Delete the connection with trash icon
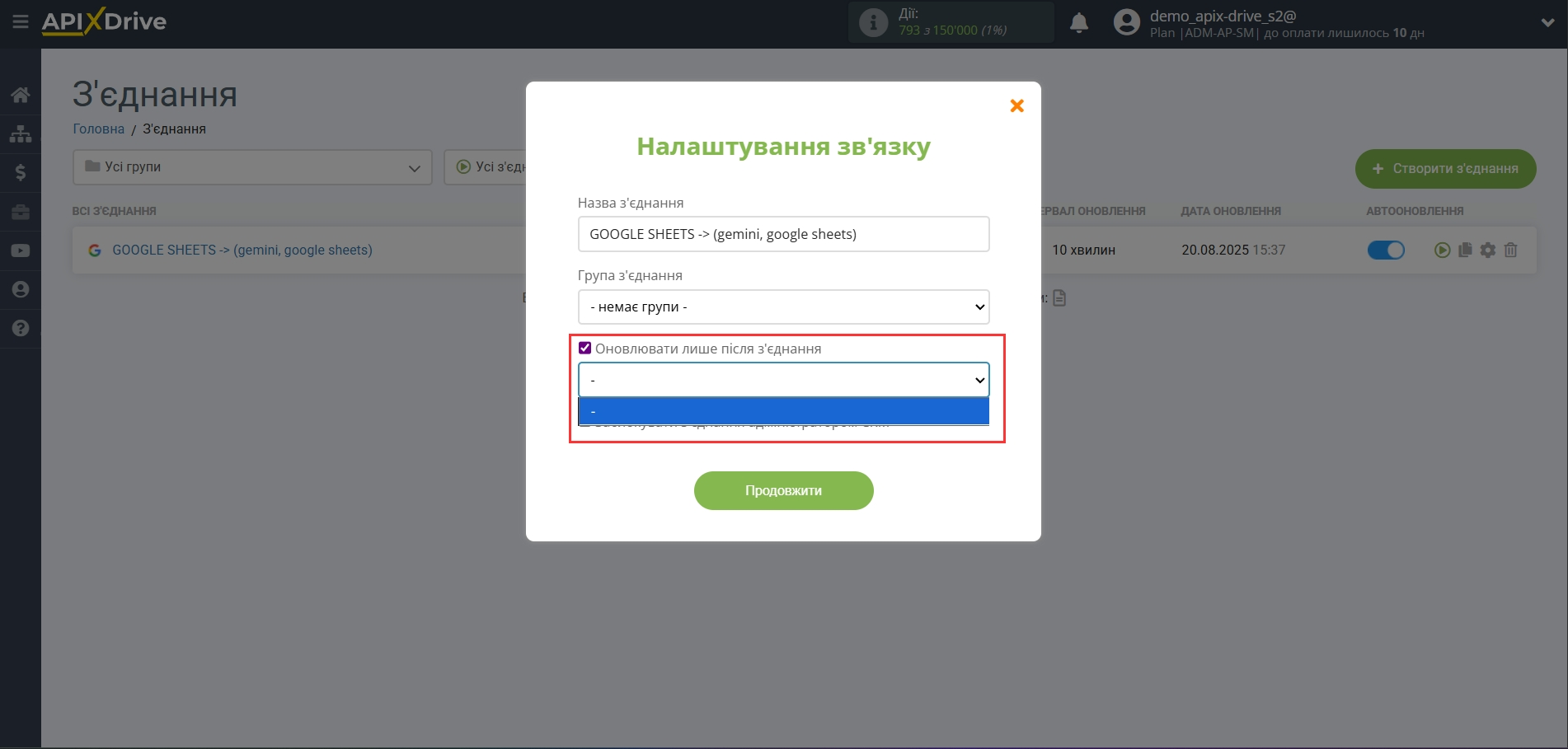 point(1510,250)
